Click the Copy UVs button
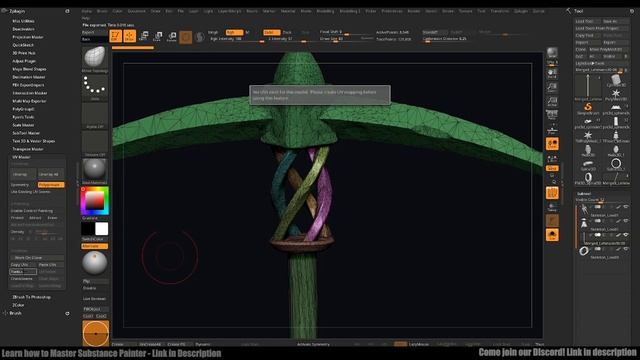The width and height of the screenshot is (640, 360). (x=23, y=264)
